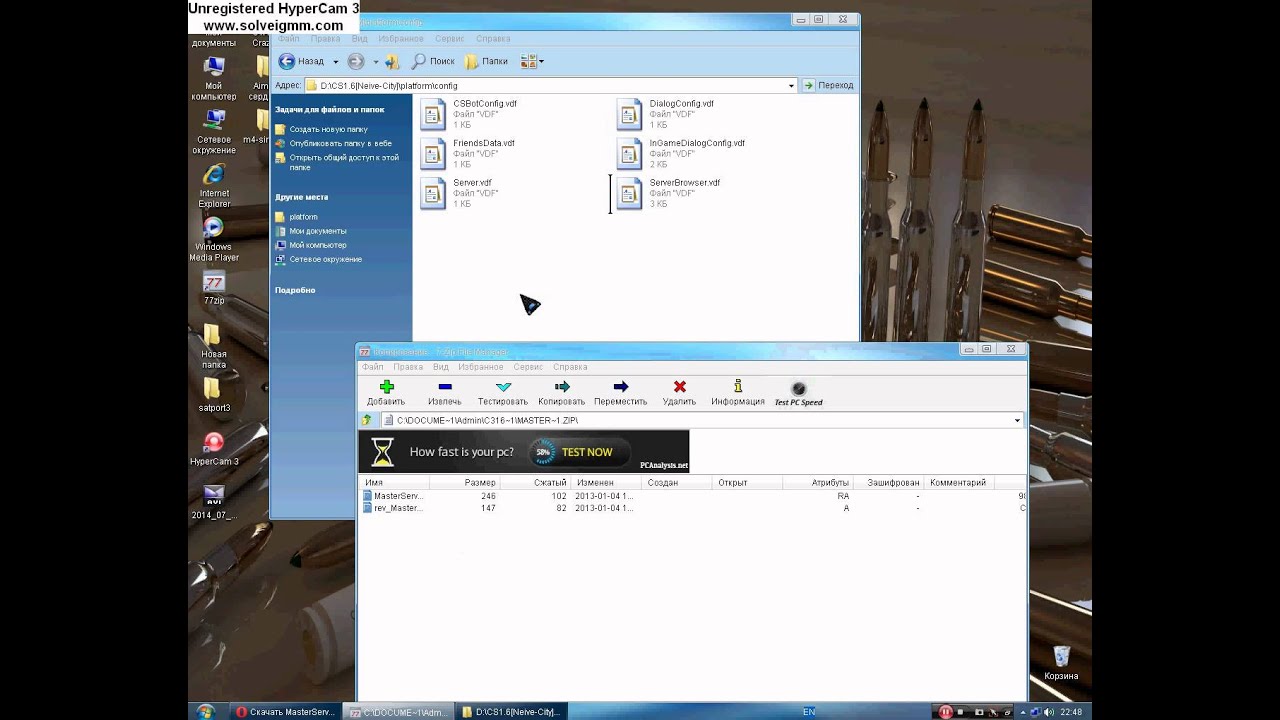Click the blue Извлечь (Extract) icon in 7-Zip
The width and height of the screenshot is (1280, 720).
(445, 387)
